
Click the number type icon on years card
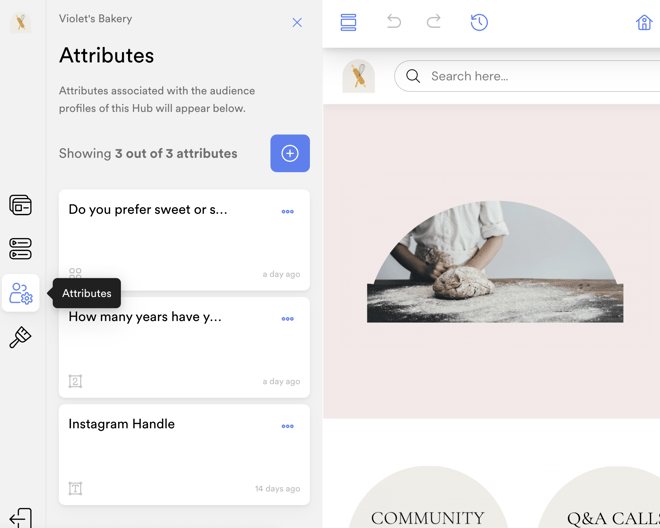click(x=75, y=381)
